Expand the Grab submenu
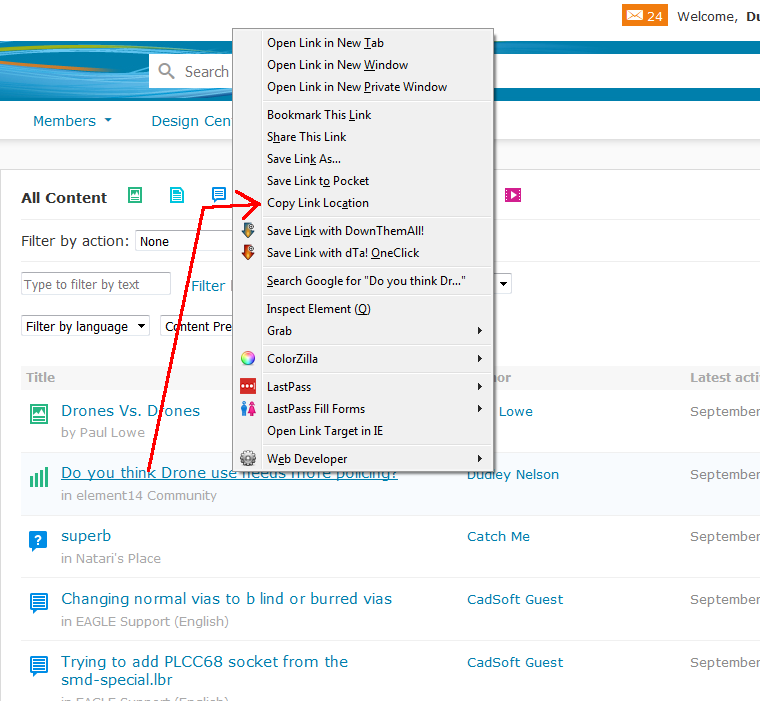 (377, 331)
